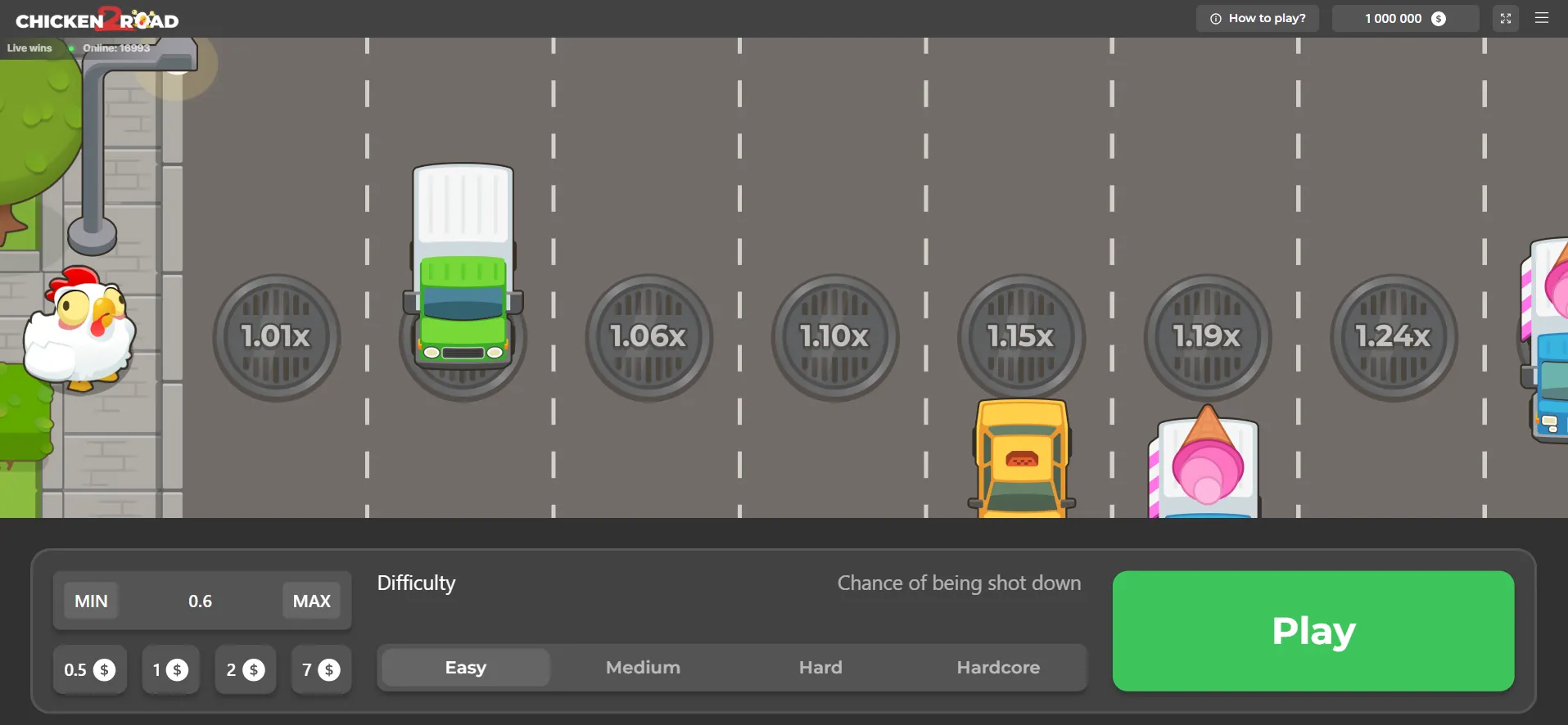
Task: Pick the 0.5 dollar bet preset
Action: pos(90,670)
